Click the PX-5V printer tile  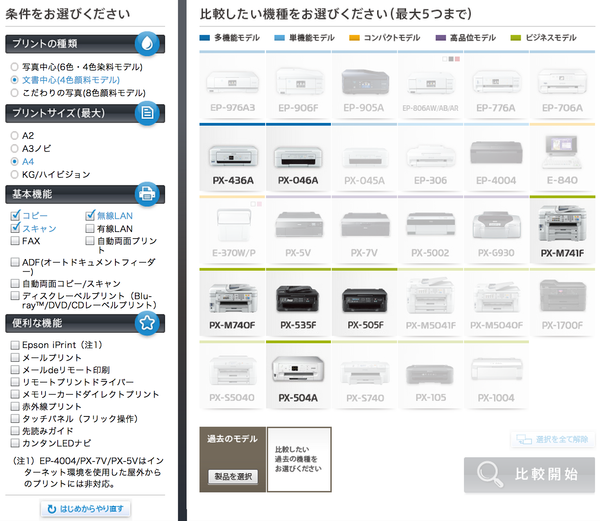(x=298, y=230)
